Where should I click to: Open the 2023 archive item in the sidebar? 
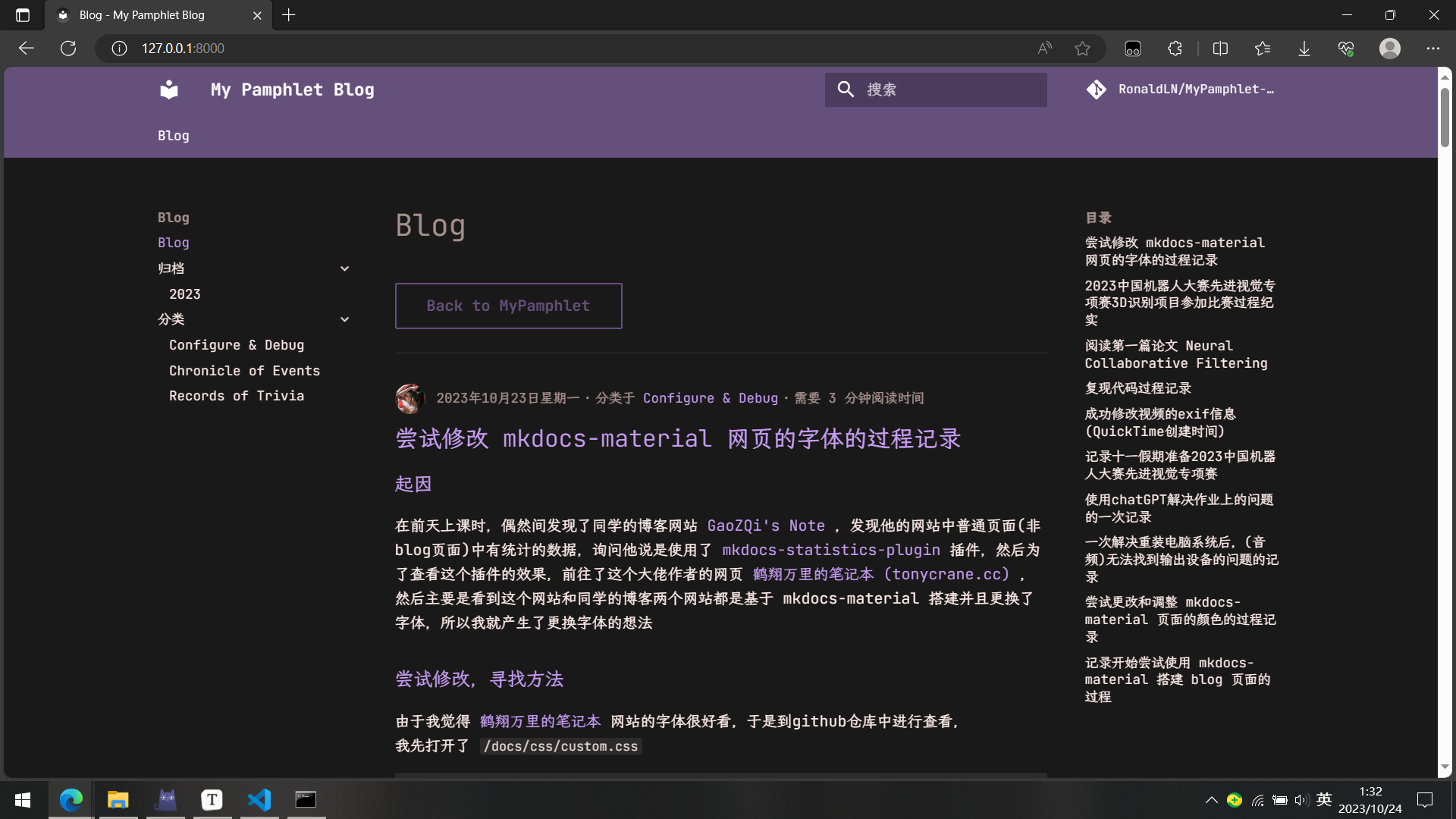[185, 294]
